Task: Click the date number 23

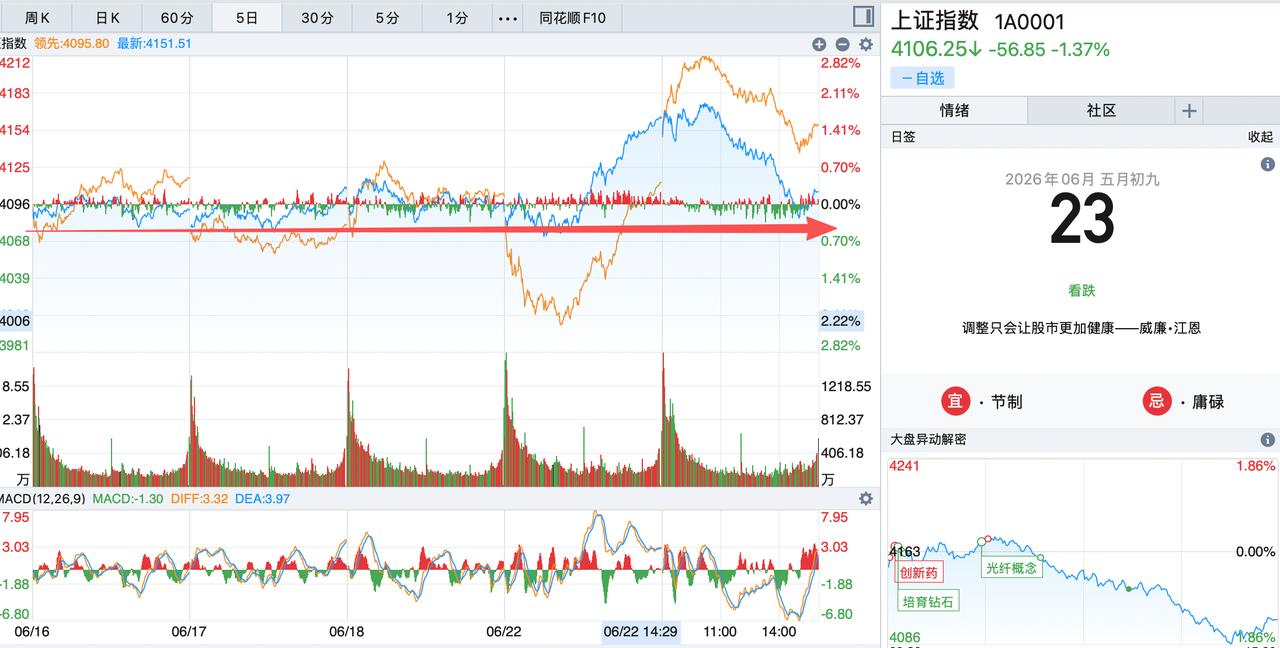Action: click(1082, 220)
